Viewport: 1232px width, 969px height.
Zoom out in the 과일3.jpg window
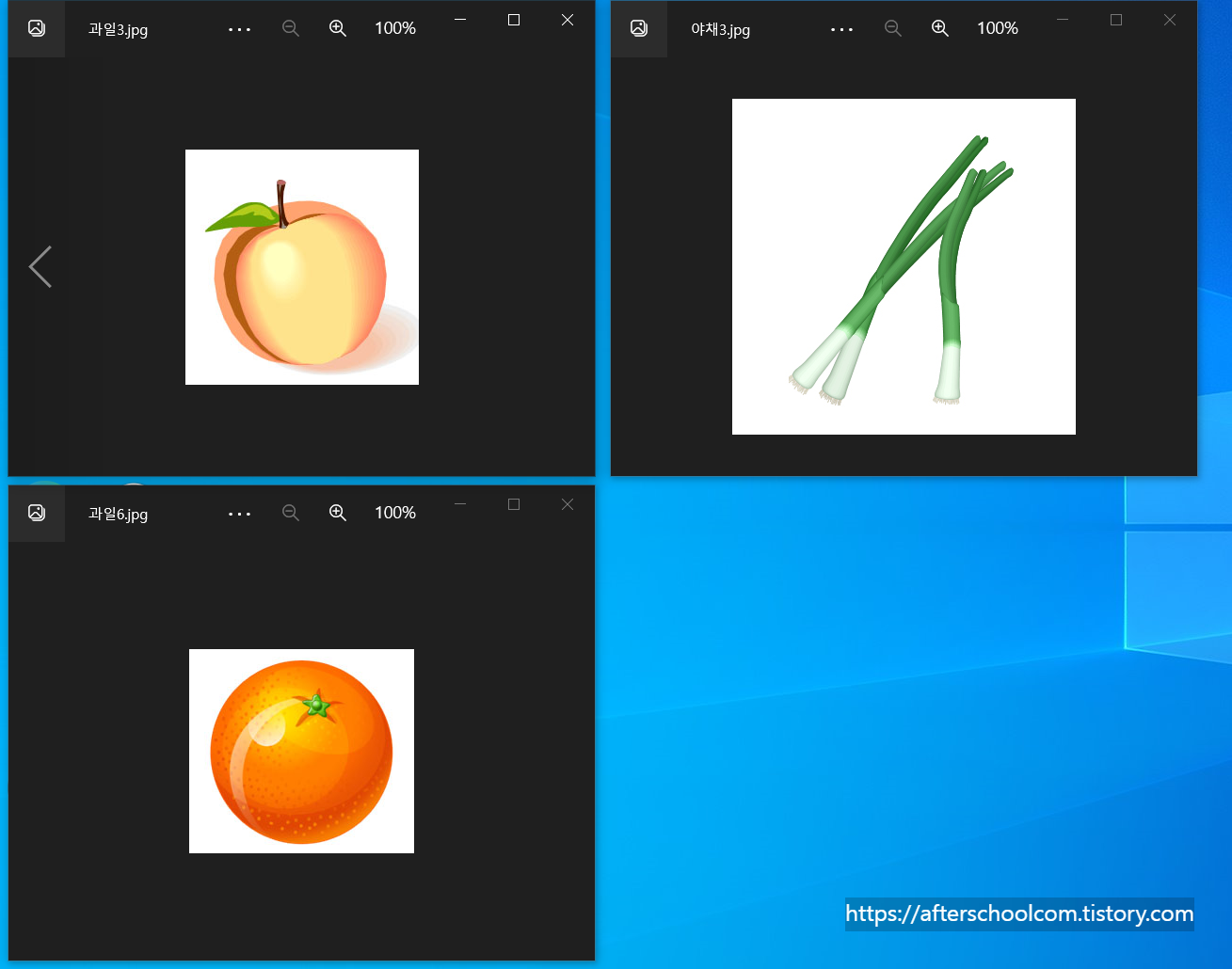(291, 28)
